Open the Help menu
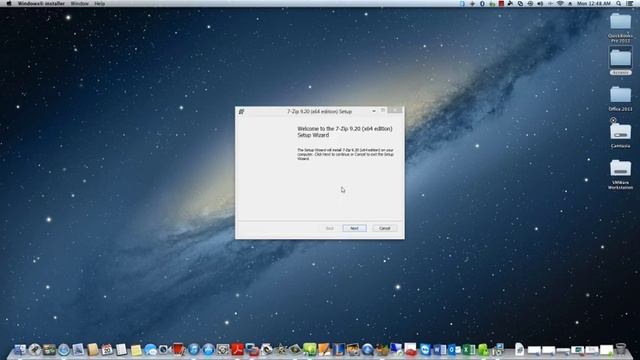This screenshot has width=640, height=360. click(100, 3)
